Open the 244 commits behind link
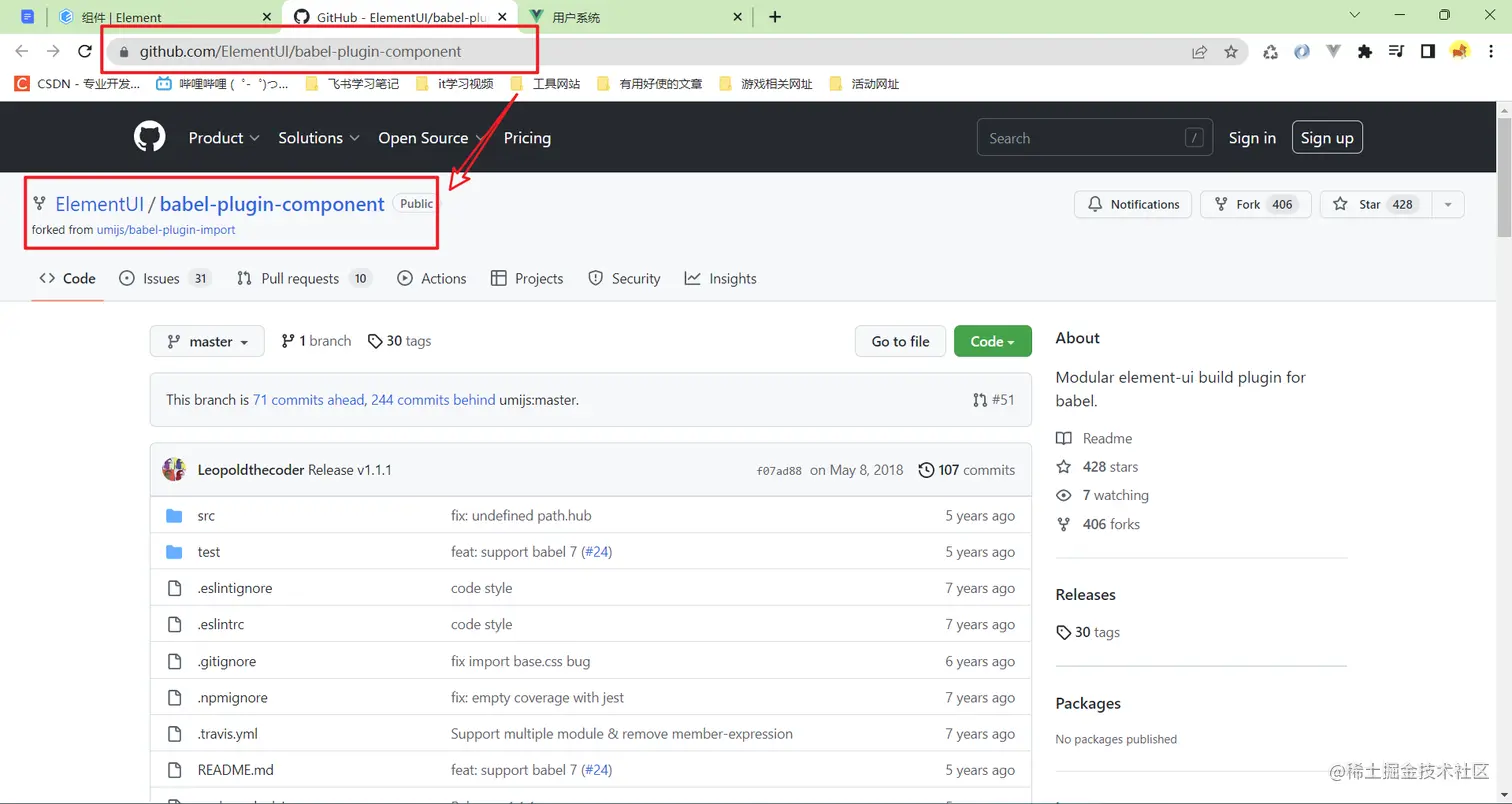This screenshot has width=1512, height=804. pos(433,400)
